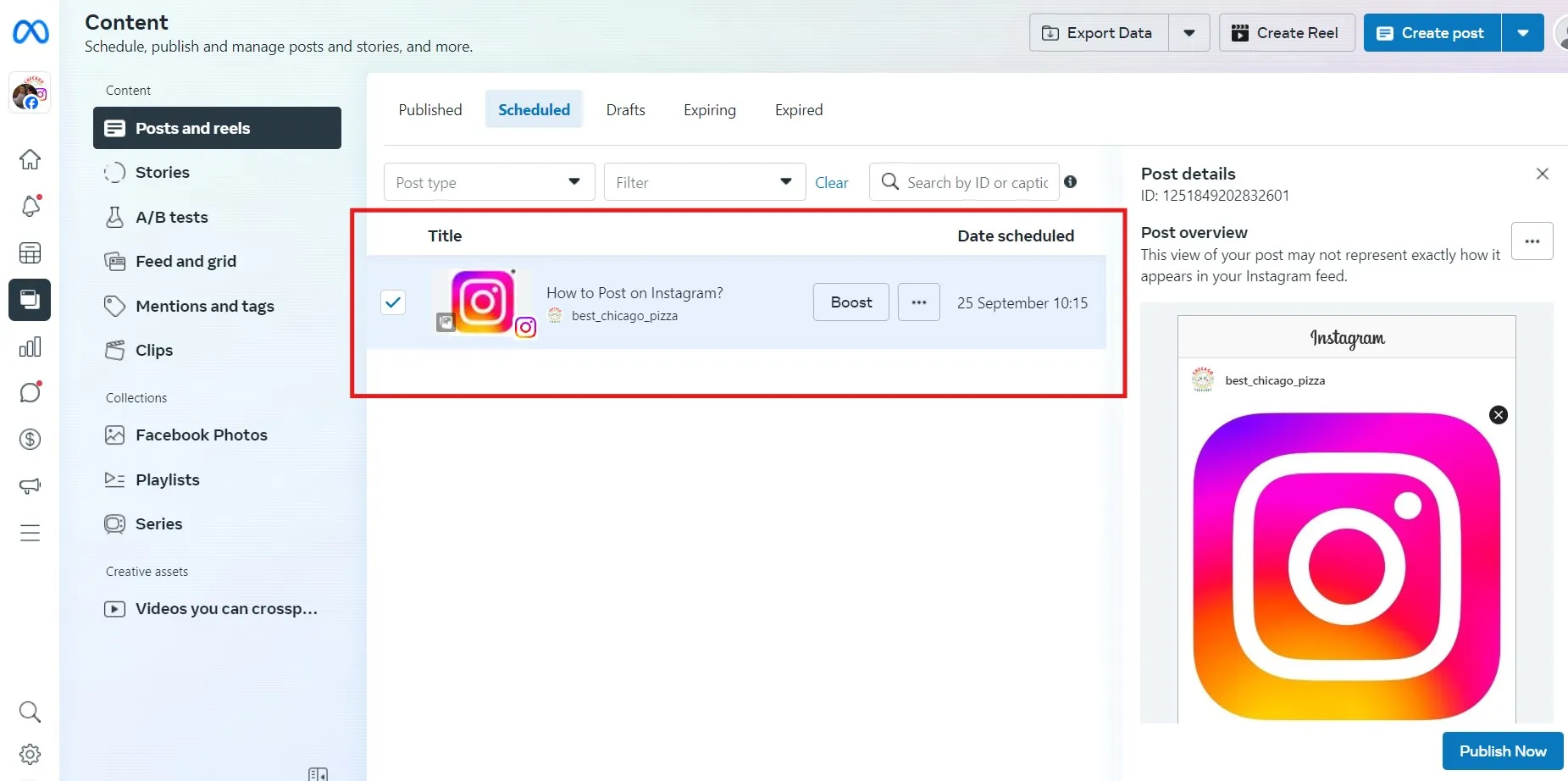Open Settings gear icon
This screenshot has height=781, width=1568.
[x=30, y=754]
